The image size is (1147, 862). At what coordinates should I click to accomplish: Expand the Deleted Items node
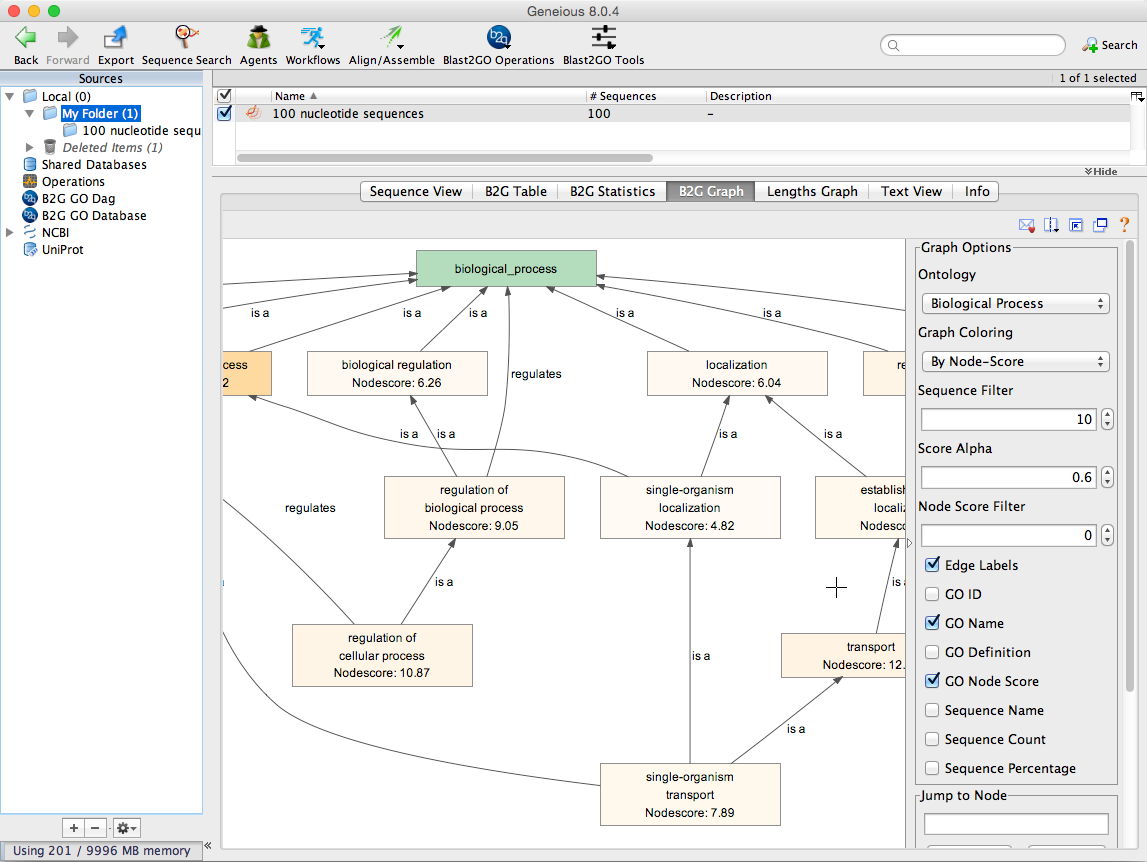[29, 148]
